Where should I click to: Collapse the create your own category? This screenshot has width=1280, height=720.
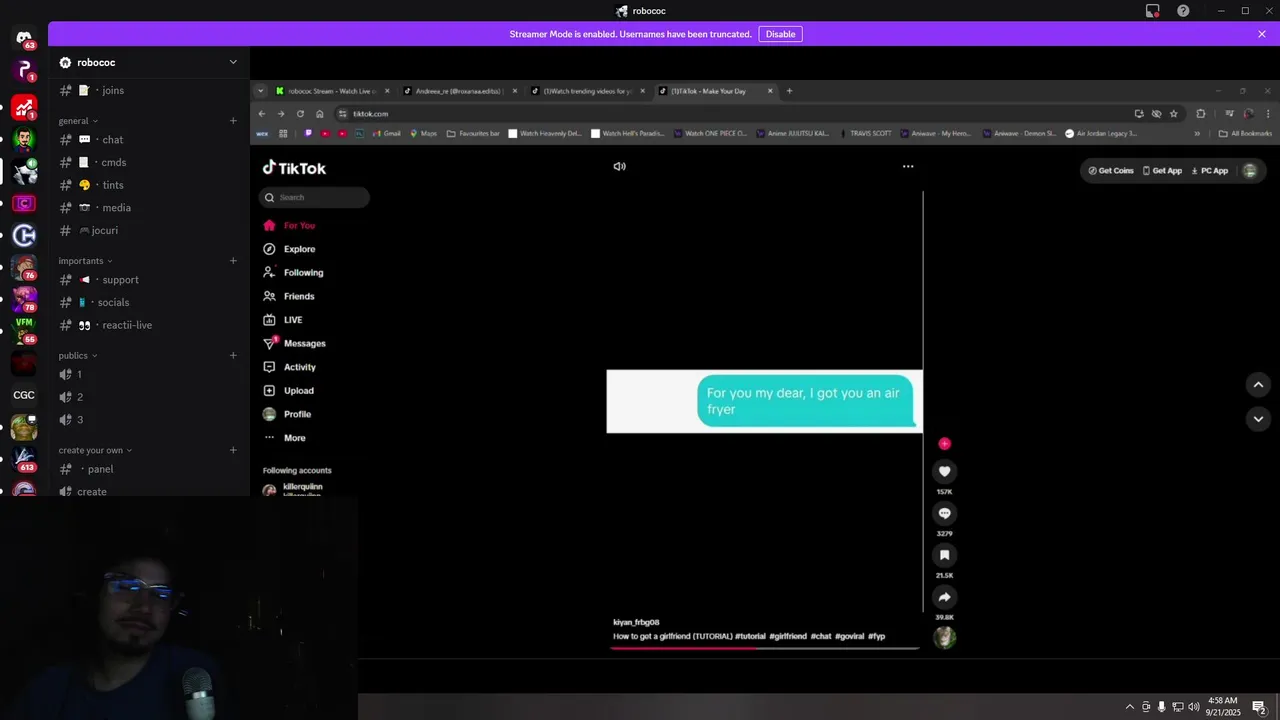[95, 450]
